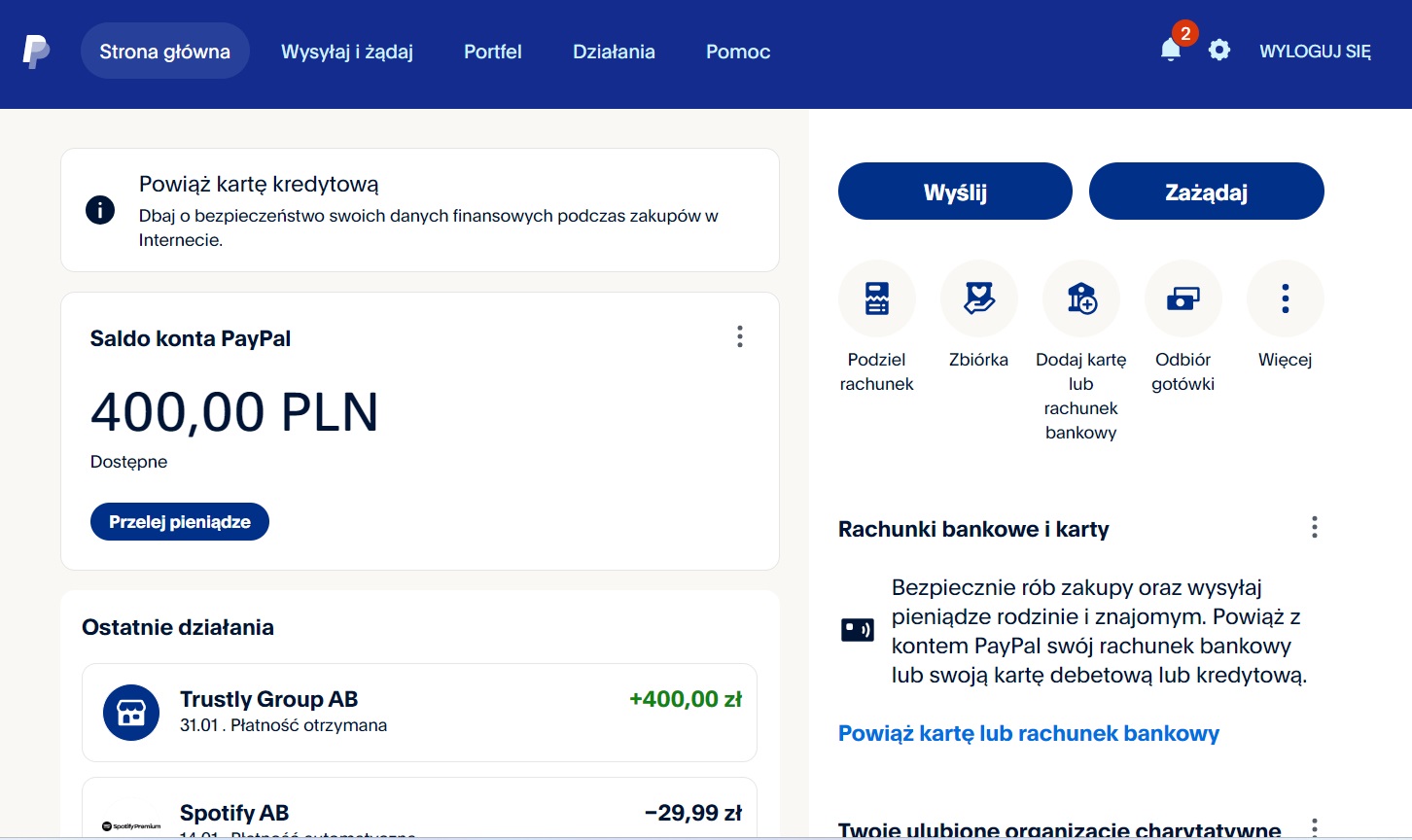This screenshot has height=840, width=1412.
Task: Open the notifications bell with 2 alerts
Action: [x=1171, y=50]
